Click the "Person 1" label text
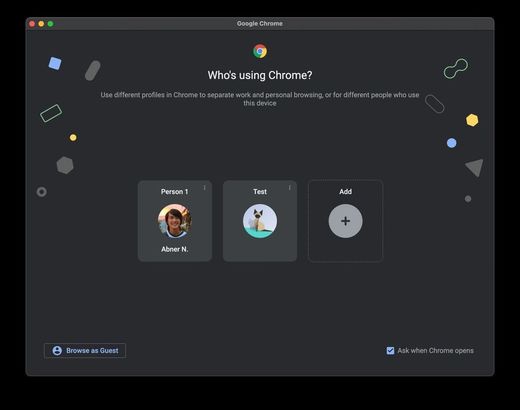The height and width of the screenshot is (410, 520). click(175, 192)
